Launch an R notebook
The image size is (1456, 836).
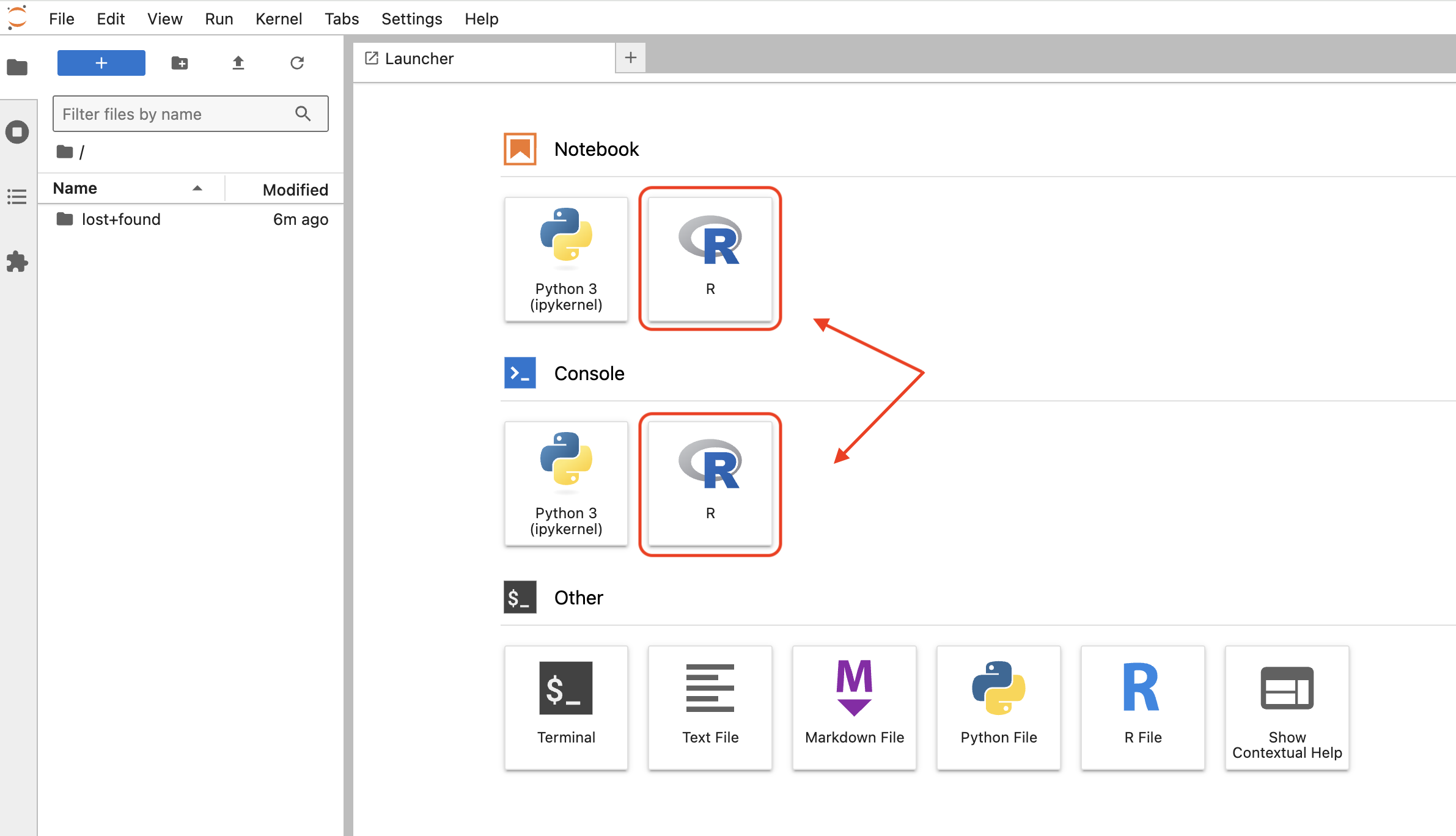click(710, 259)
